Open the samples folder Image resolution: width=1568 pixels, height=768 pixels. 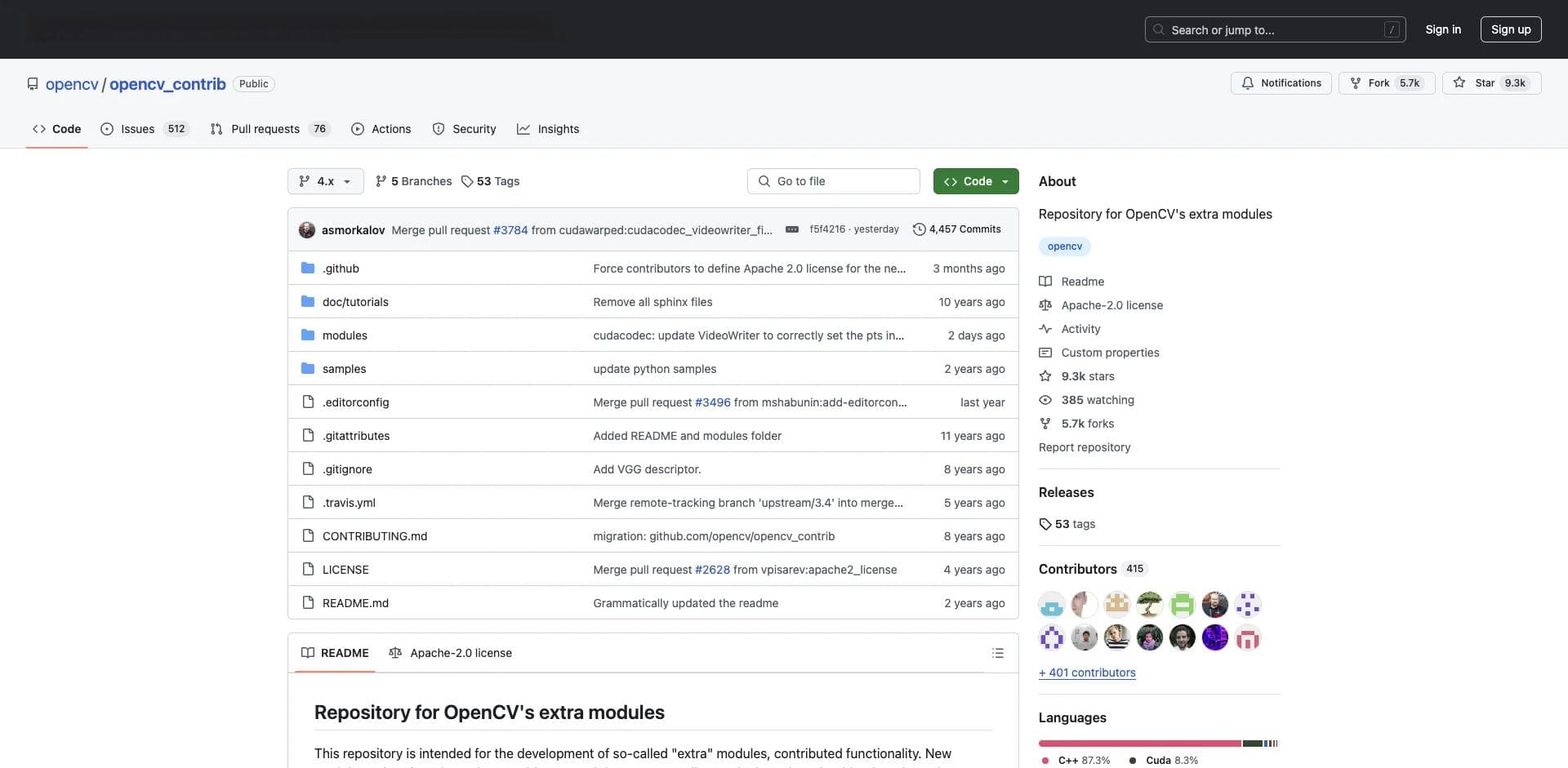[344, 369]
